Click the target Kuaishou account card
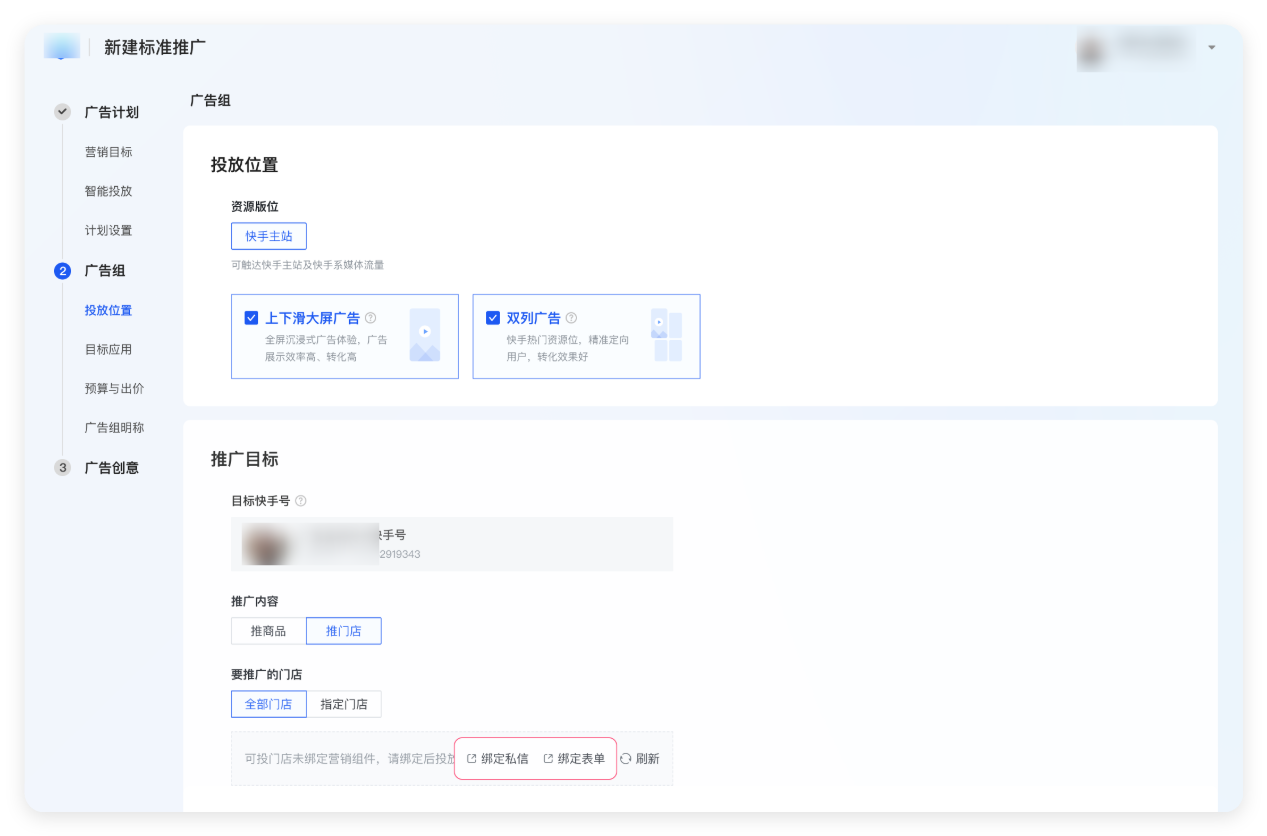 452,543
